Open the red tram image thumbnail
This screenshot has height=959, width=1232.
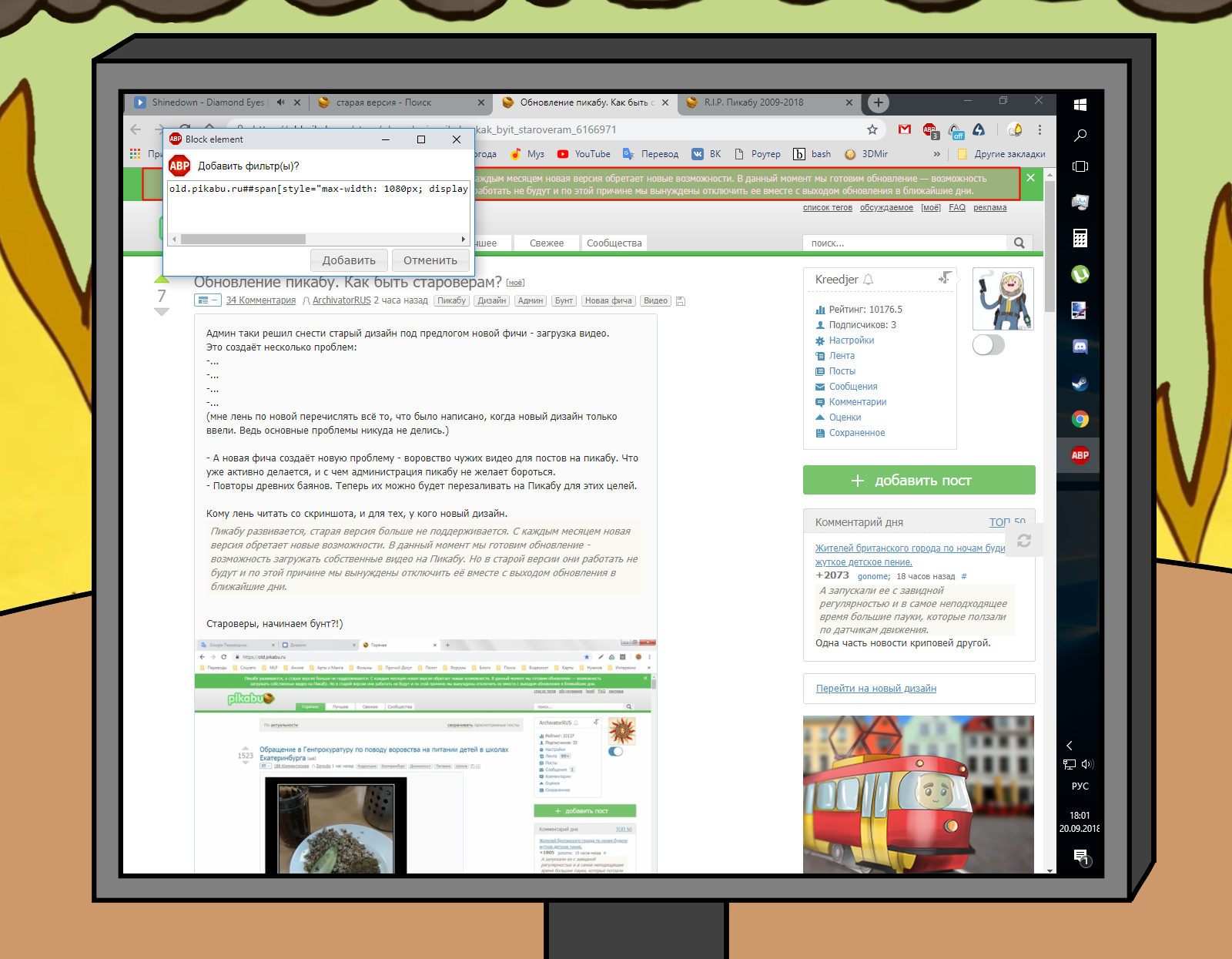coord(919,794)
